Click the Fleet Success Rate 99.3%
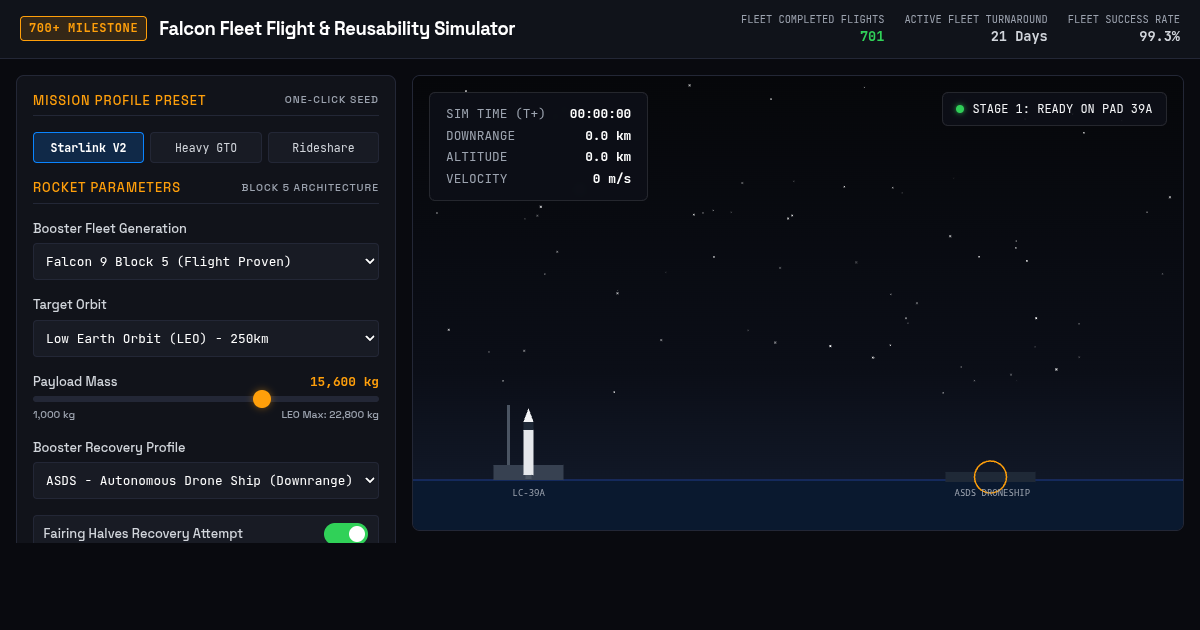This screenshot has height=630, width=1200. 1159,37
